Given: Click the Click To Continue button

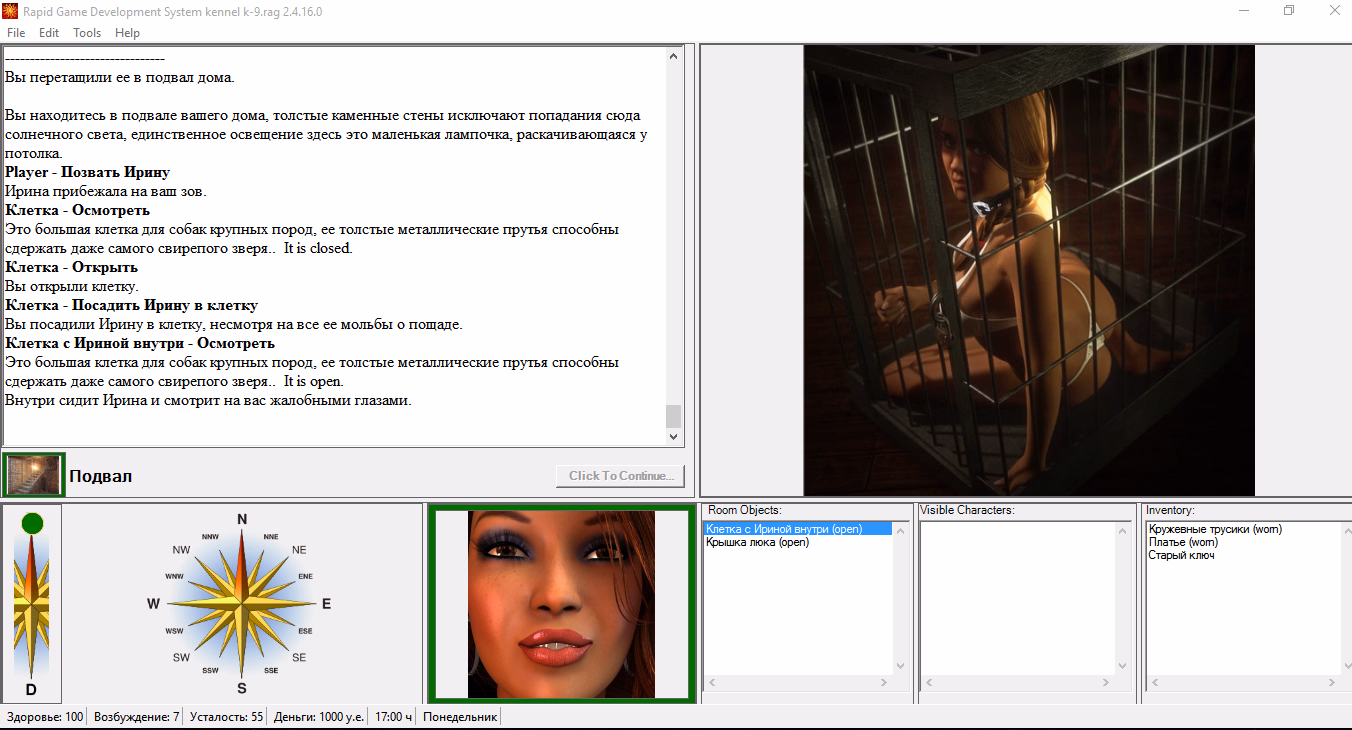Looking at the screenshot, I should click(x=621, y=476).
